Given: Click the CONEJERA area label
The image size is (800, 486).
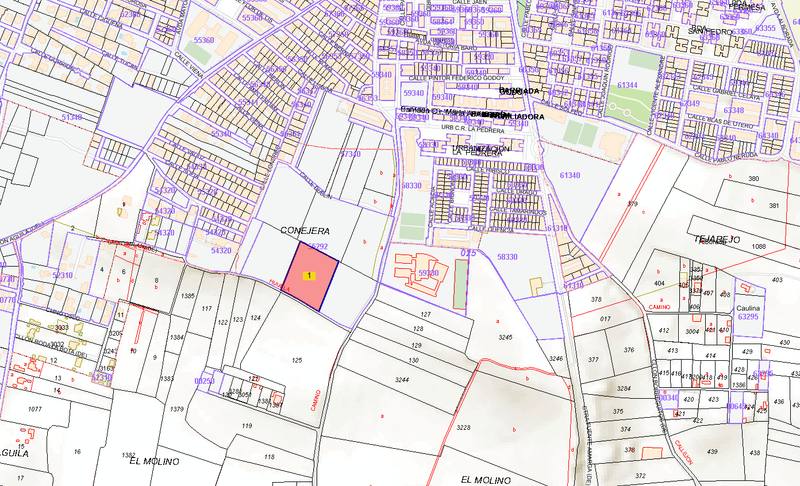Looking at the screenshot, I should 305,231.
